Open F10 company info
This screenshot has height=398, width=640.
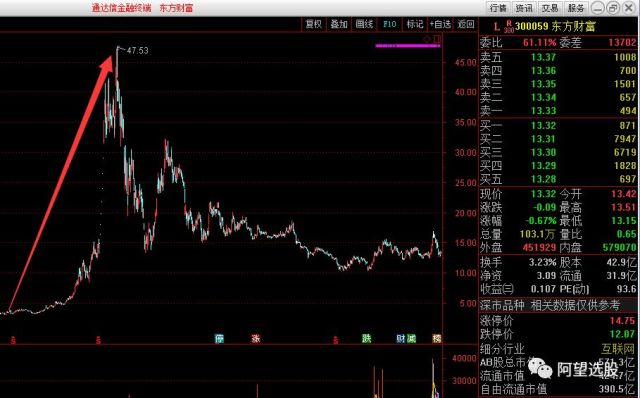389,24
